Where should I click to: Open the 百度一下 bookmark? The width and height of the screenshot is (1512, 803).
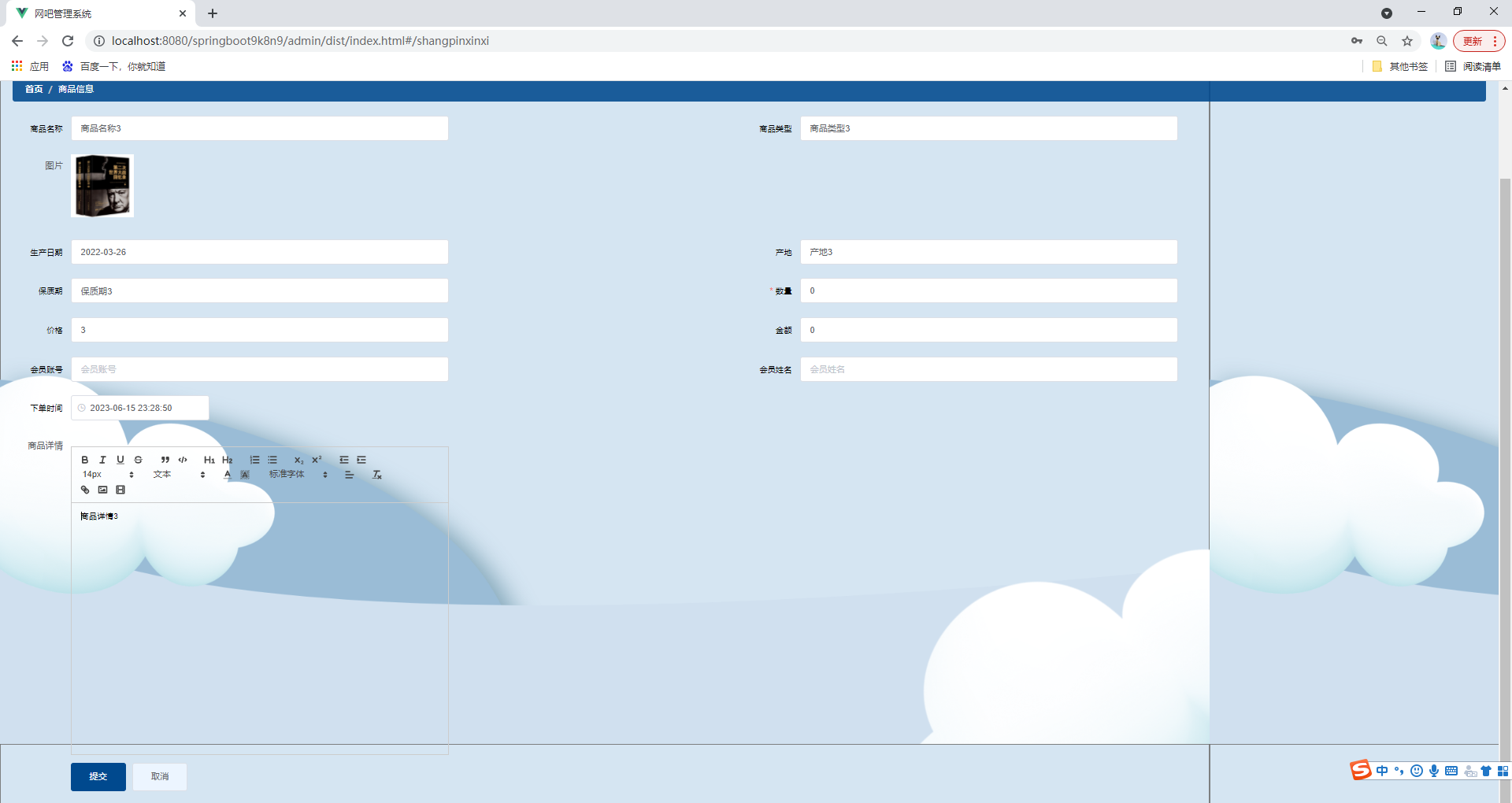click(114, 66)
